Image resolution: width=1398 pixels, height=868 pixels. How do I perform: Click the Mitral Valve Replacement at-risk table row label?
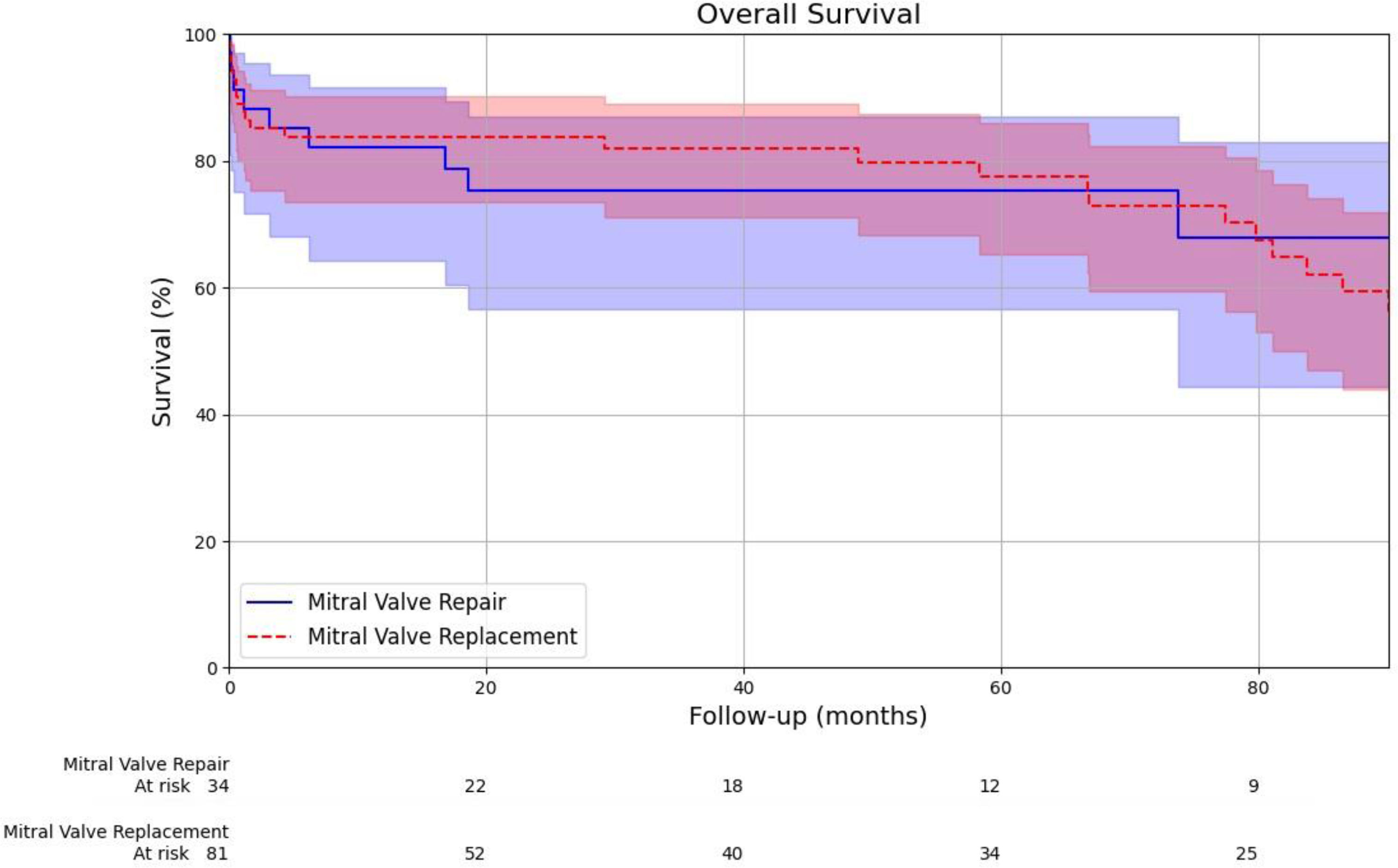[x=116, y=832]
